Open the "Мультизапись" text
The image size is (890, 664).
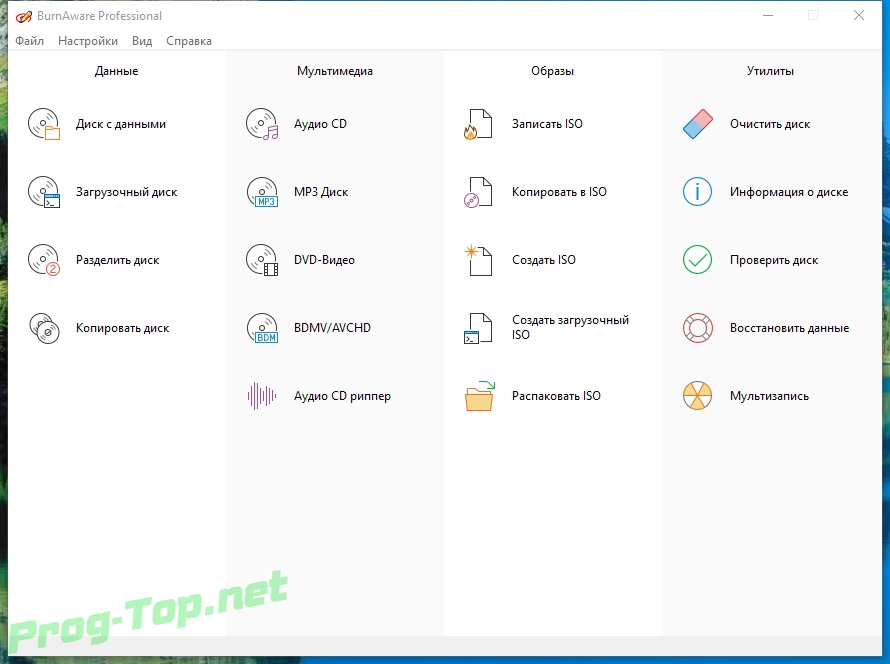click(x=769, y=396)
